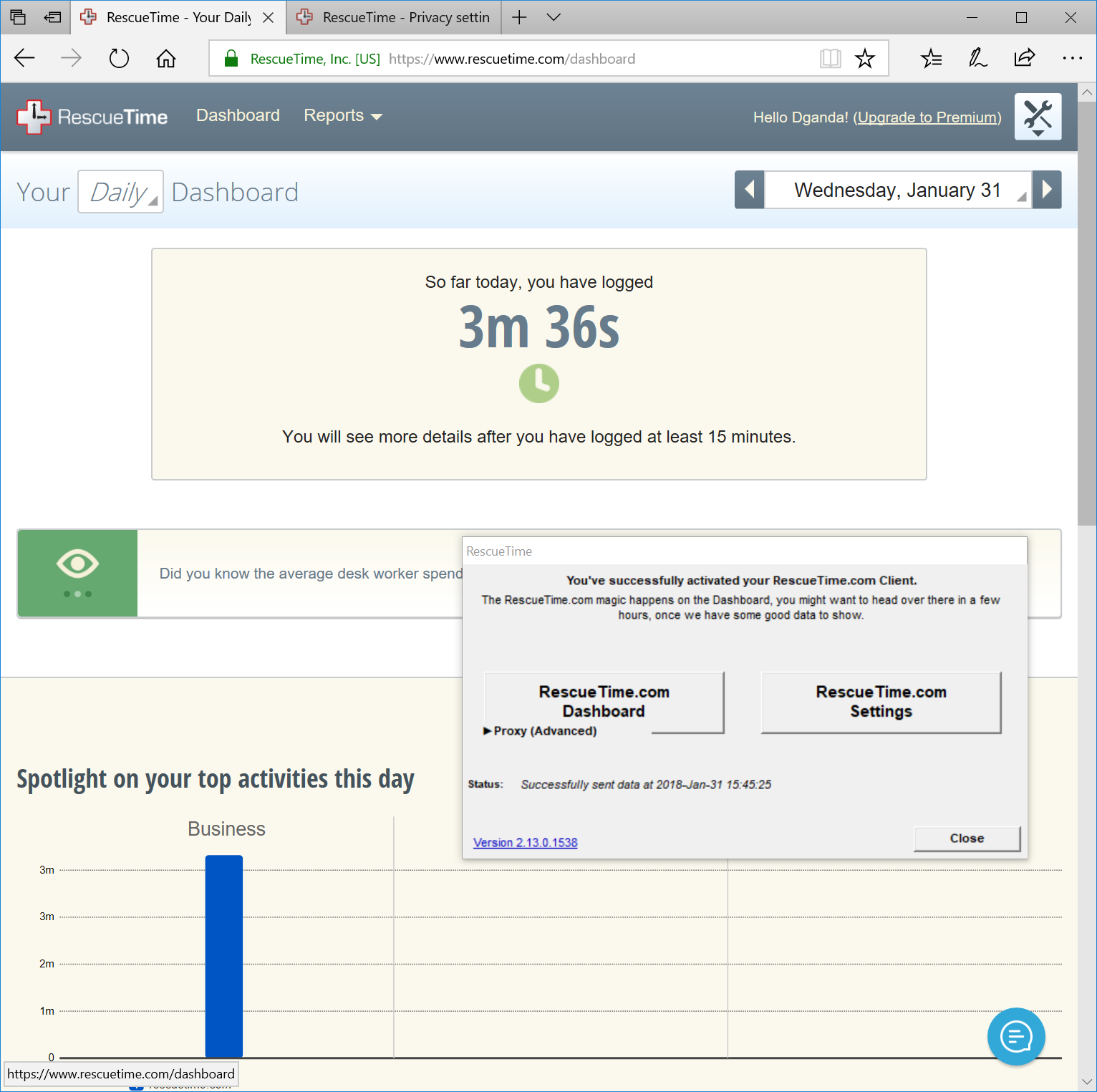Click scrollbar down arrow
The image size is (1097, 1092).
coord(1087,1082)
